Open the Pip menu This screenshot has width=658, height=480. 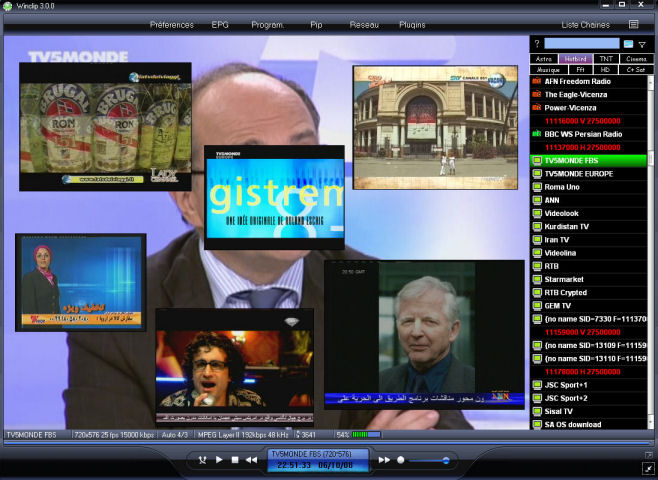pyautogui.click(x=316, y=25)
